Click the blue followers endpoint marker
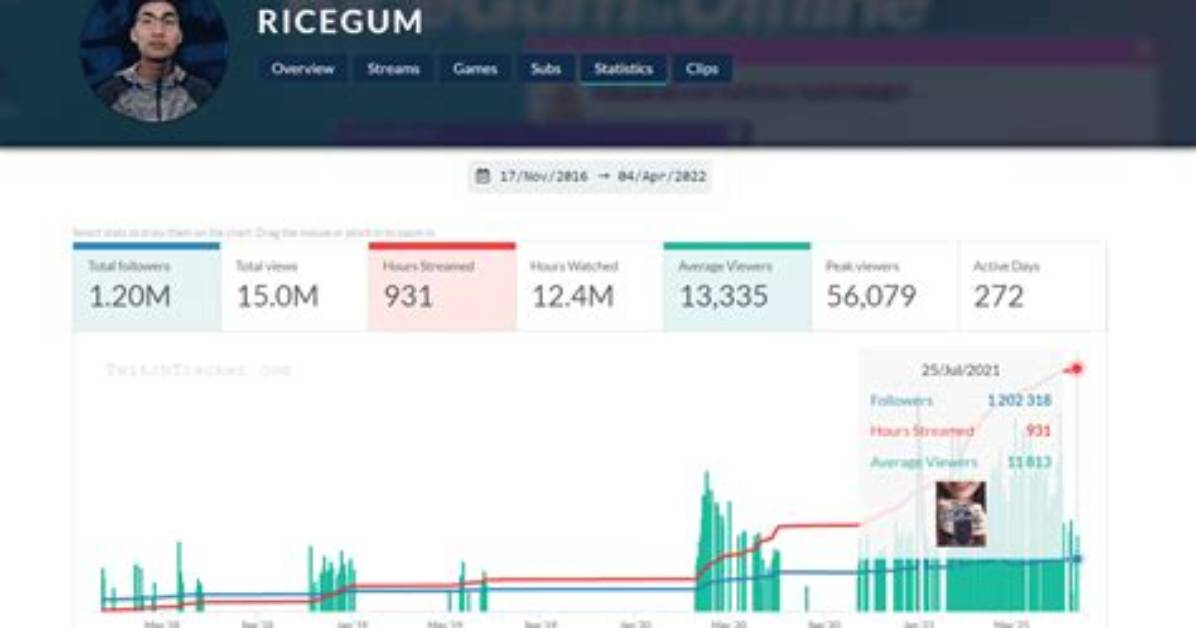This screenshot has height=628, width=1196. (1077, 559)
